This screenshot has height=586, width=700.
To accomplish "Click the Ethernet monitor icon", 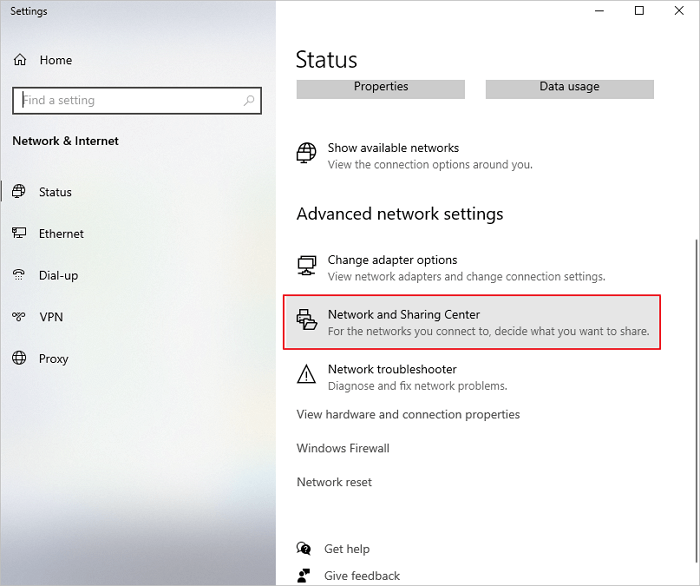I will [x=19, y=233].
